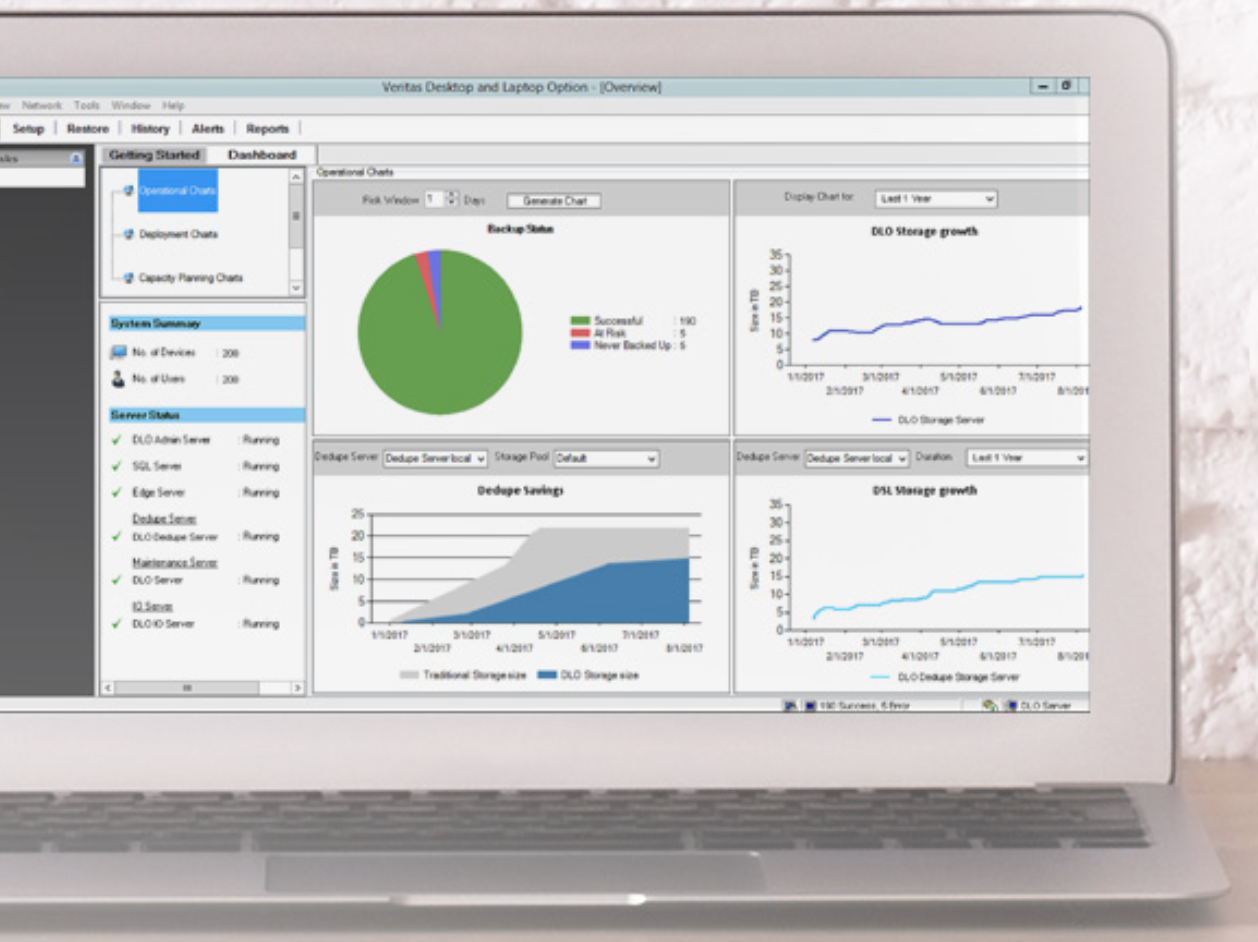Image resolution: width=1258 pixels, height=942 pixels.
Task: Click the DLO Server icon in the status bar
Action: tap(1013, 704)
